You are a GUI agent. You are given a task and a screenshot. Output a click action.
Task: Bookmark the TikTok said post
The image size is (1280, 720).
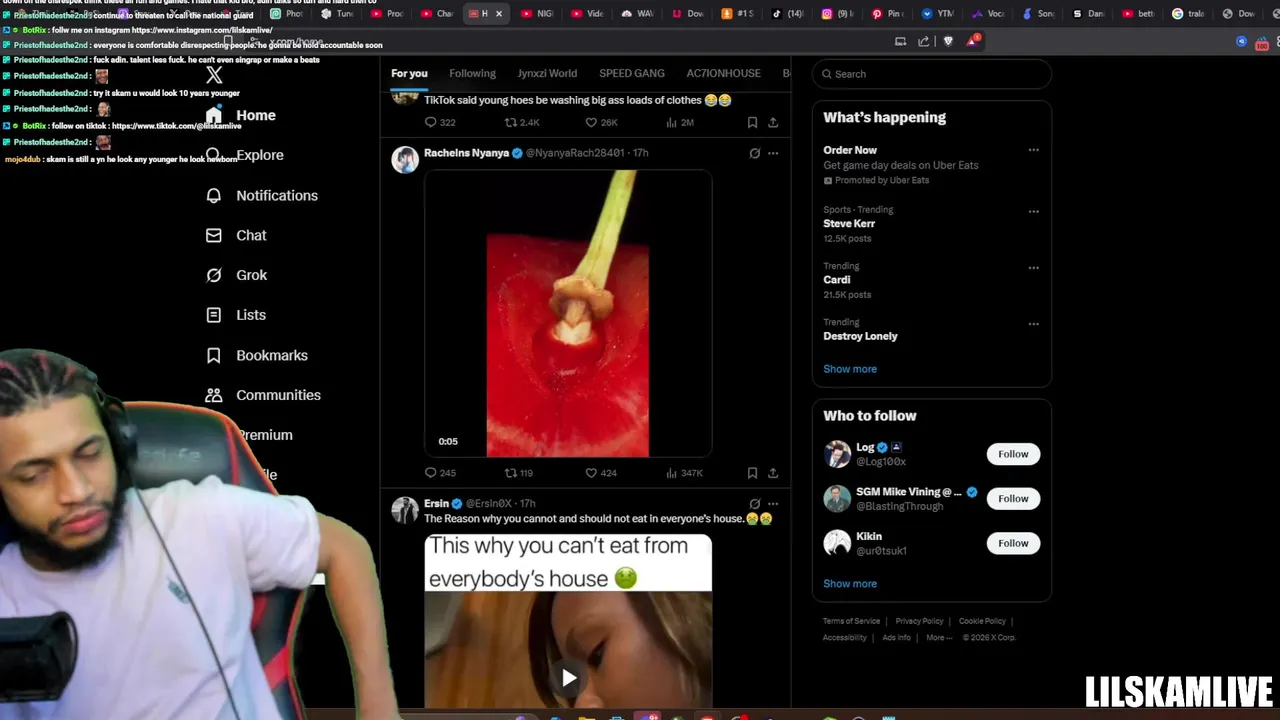(x=752, y=123)
